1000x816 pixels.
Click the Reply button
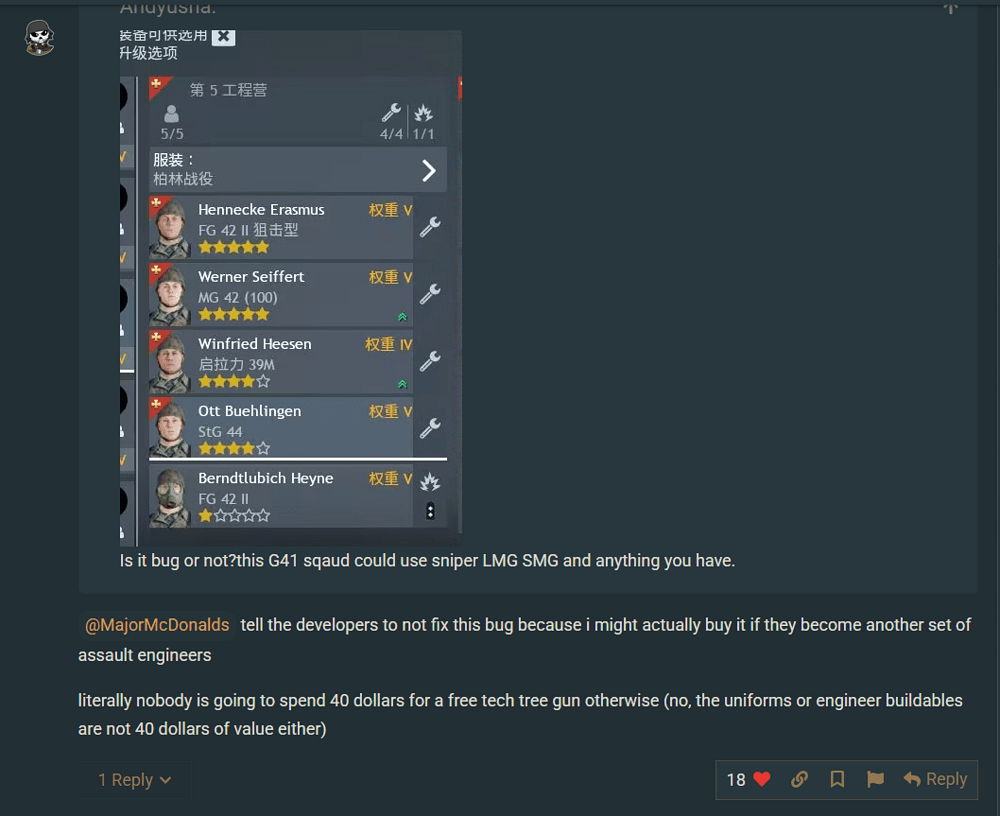click(935, 779)
